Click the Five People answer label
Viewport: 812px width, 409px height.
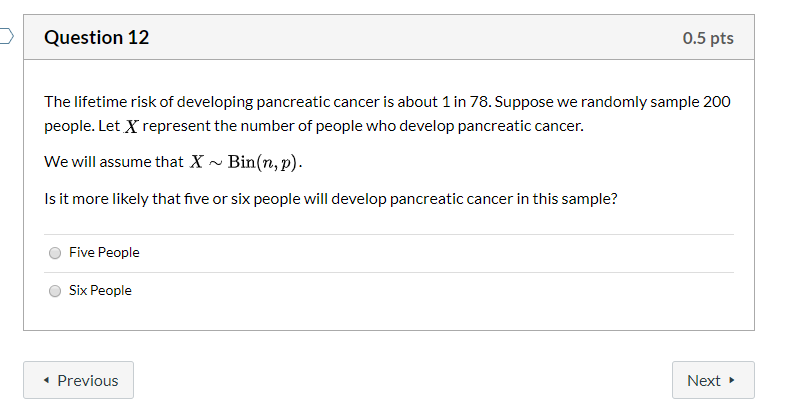[104, 252]
